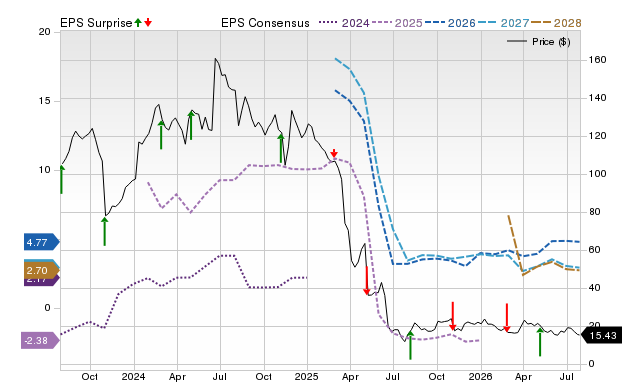
Task: Select the 2026 dark blue legend entry
Action: coord(450,23)
